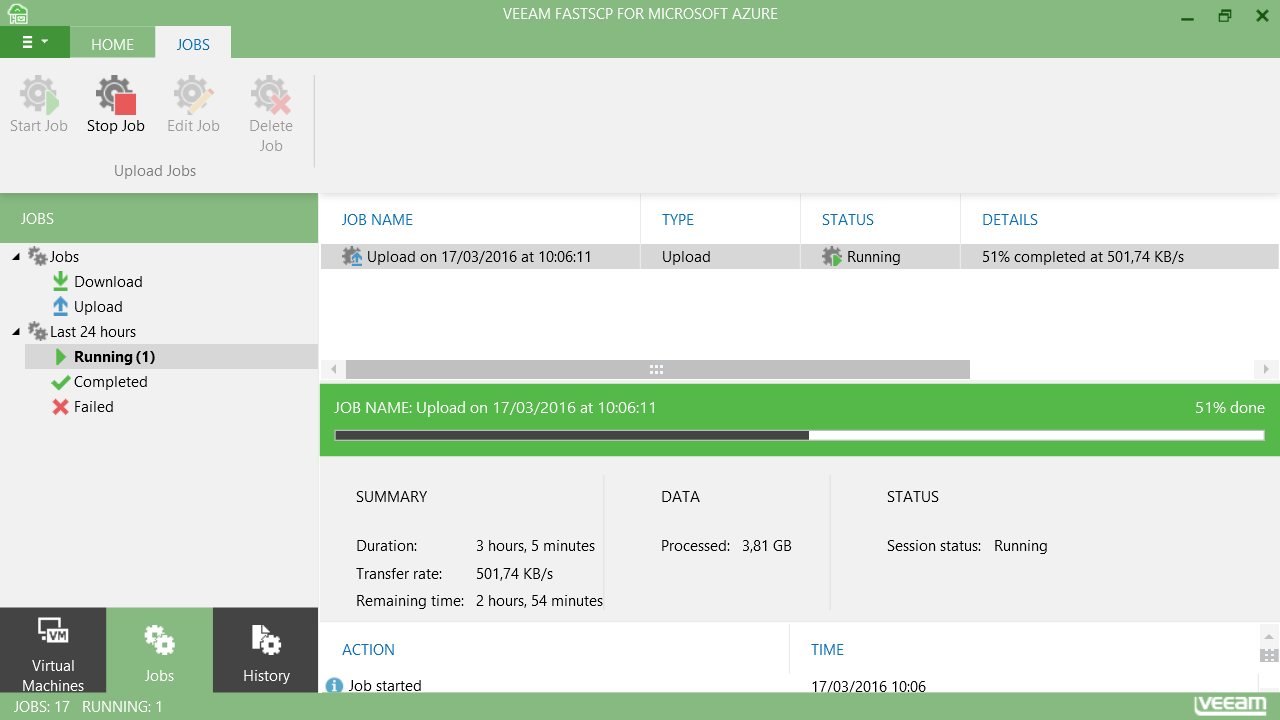The image size is (1280, 720).
Task: Click the Delete Job icon
Action: click(x=270, y=95)
